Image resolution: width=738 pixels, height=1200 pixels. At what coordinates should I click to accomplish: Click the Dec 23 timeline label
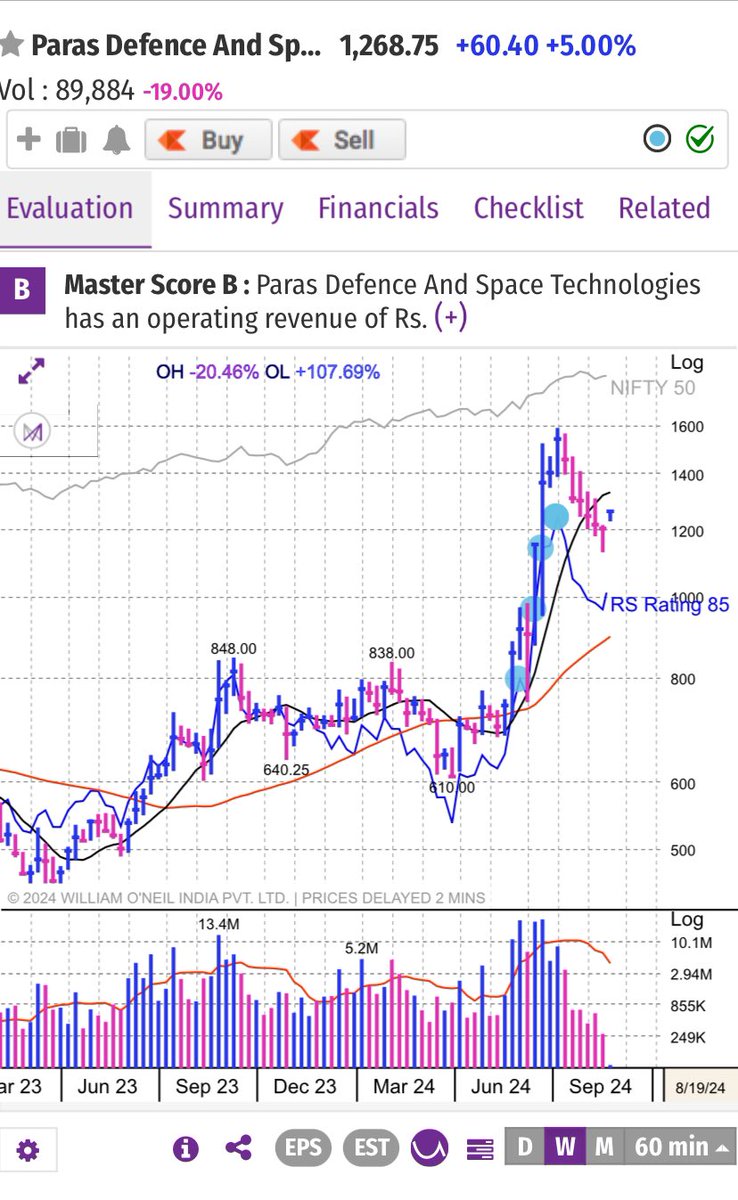pyautogui.click(x=305, y=1086)
